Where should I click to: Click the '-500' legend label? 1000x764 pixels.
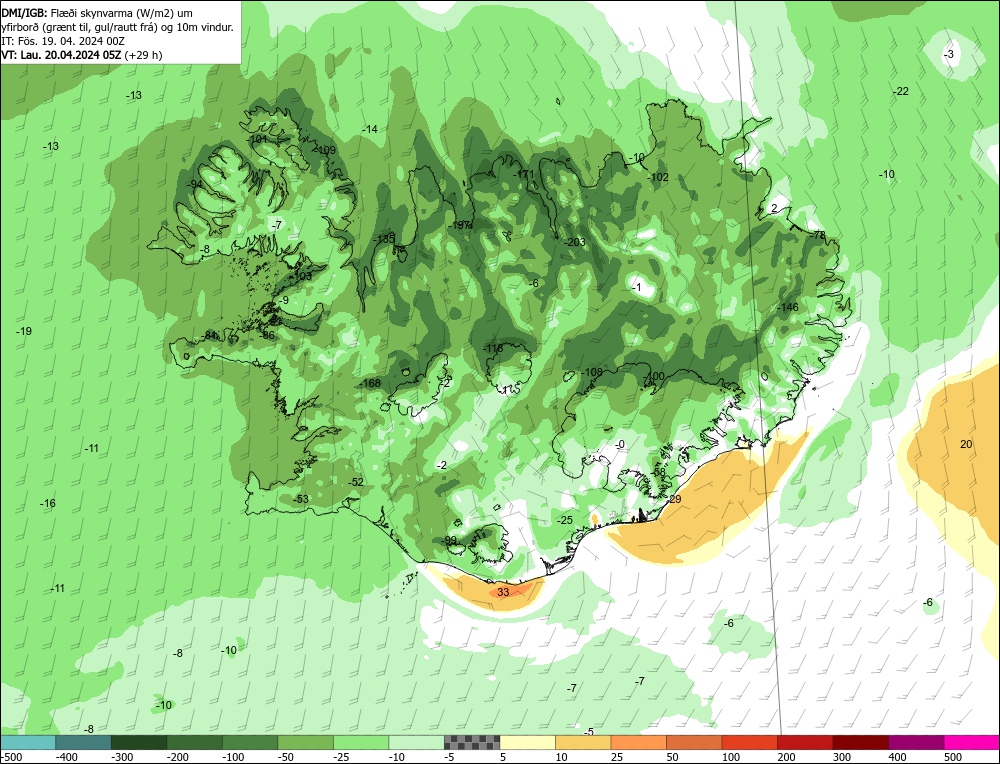(12, 757)
